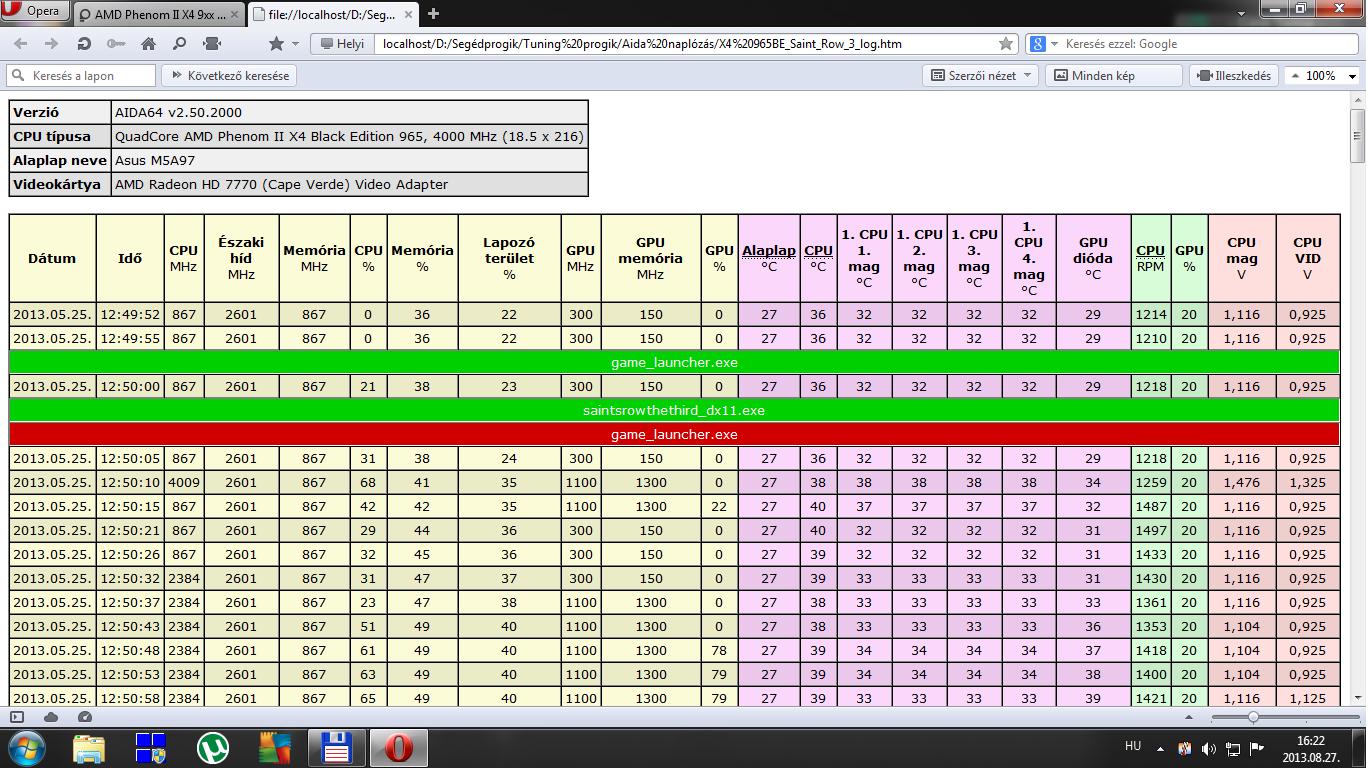The width and height of the screenshot is (1368, 772).
Task: Click the Északi híd MHz header
Action: pyautogui.click(x=241, y=258)
